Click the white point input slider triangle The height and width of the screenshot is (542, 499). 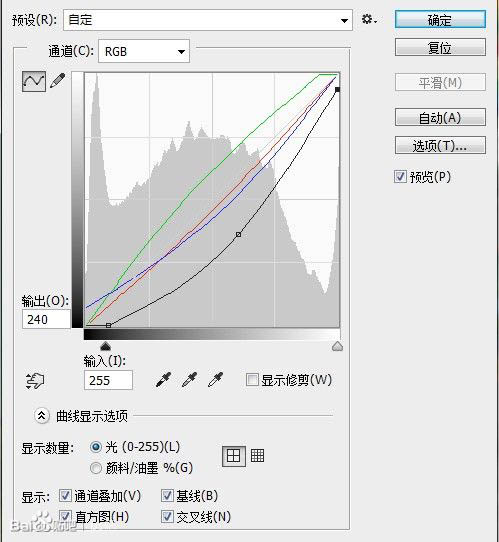coord(337,346)
